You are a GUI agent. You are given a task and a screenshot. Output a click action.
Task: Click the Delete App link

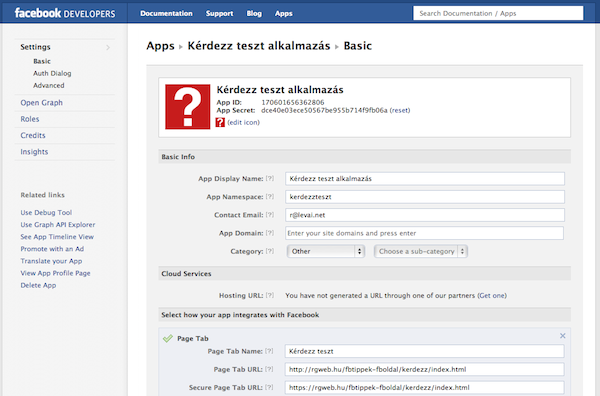[38, 285]
